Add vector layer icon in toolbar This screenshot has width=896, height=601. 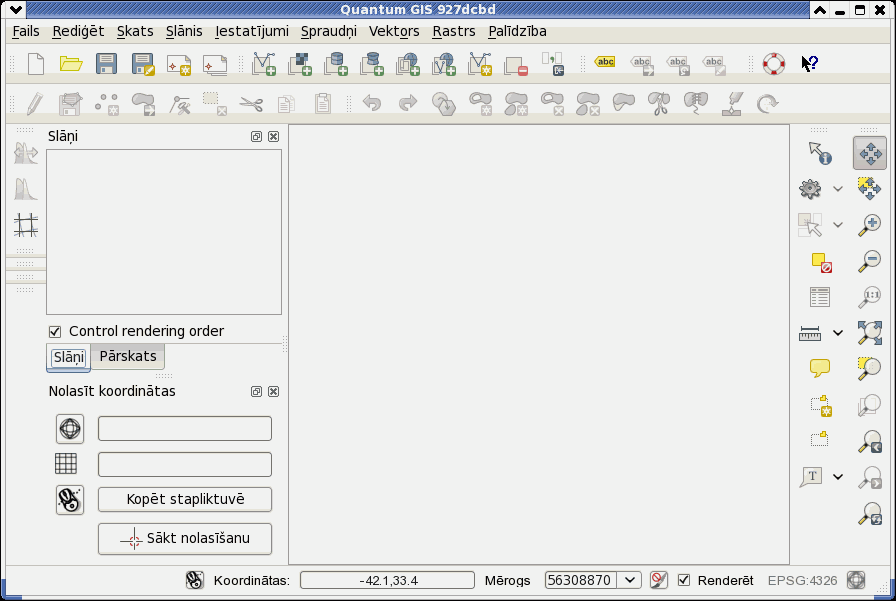coord(264,64)
